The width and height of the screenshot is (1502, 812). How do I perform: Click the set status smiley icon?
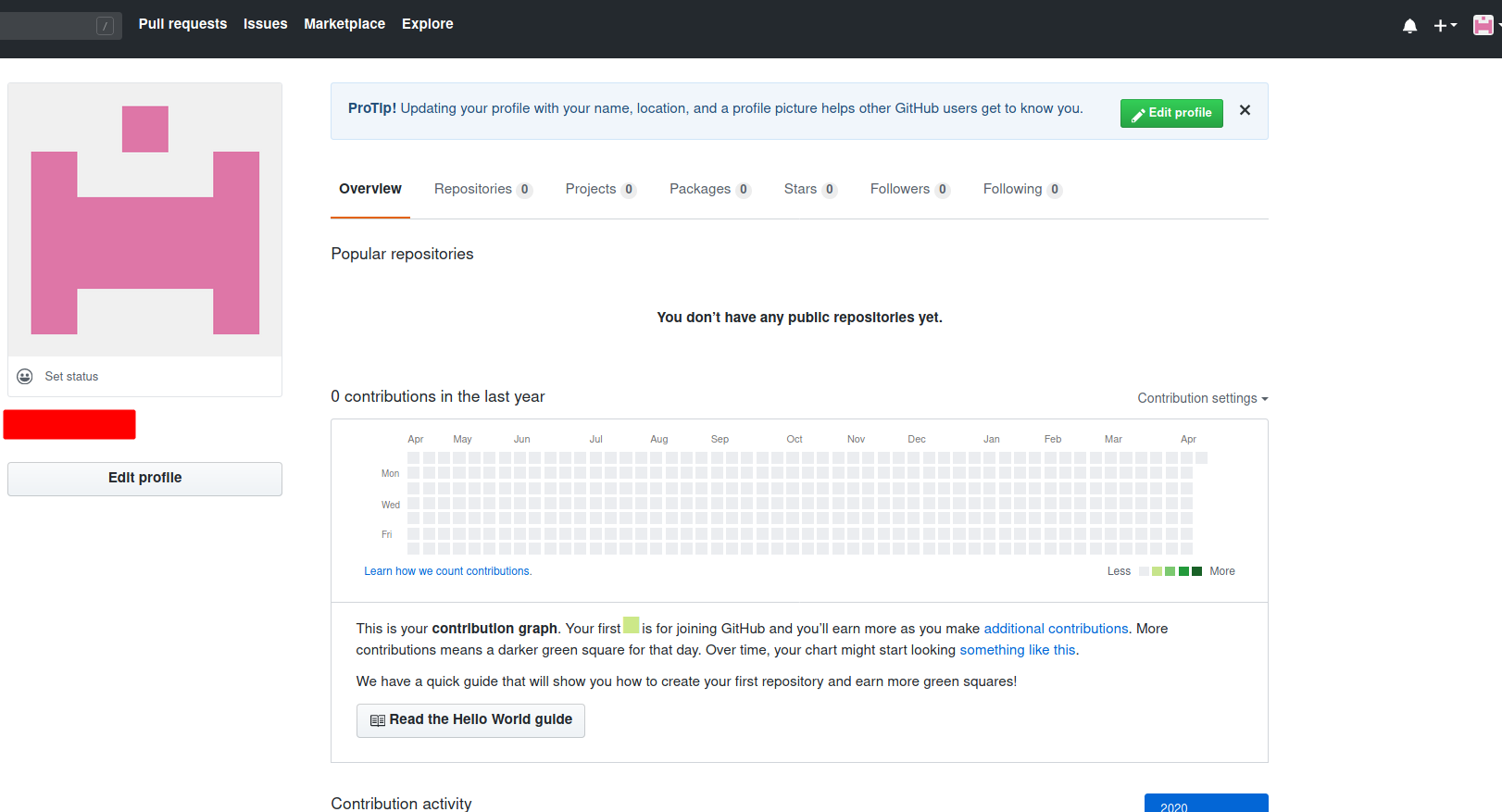click(x=25, y=377)
